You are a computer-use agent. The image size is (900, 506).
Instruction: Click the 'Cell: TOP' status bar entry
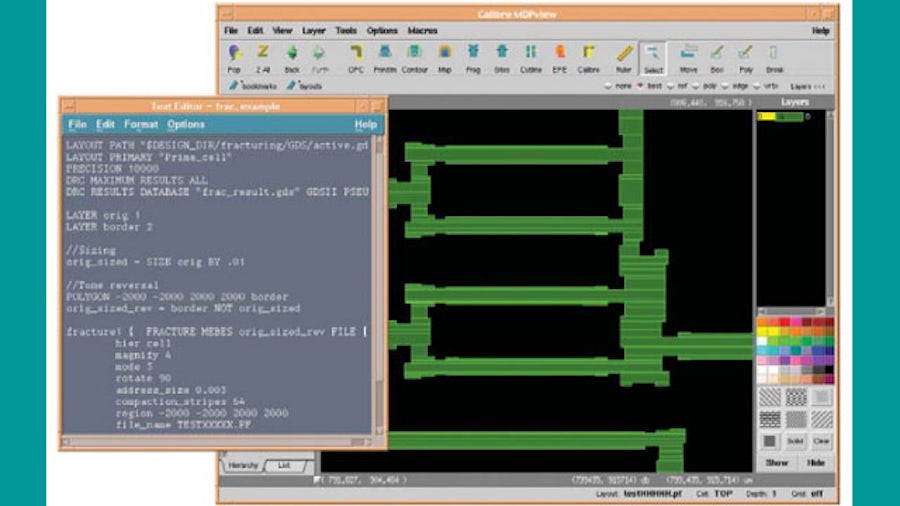click(x=715, y=493)
